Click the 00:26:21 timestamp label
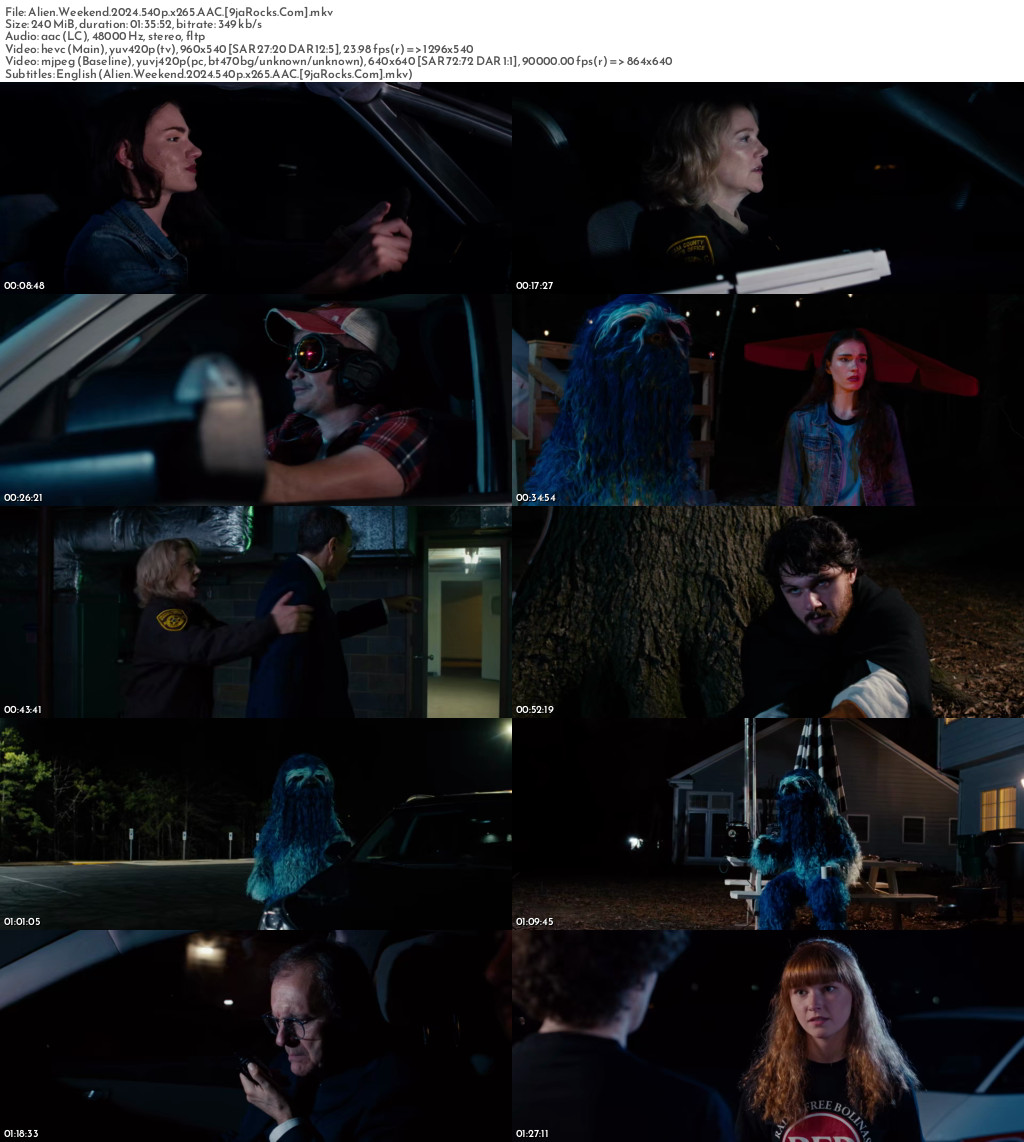 click(24, 498)
